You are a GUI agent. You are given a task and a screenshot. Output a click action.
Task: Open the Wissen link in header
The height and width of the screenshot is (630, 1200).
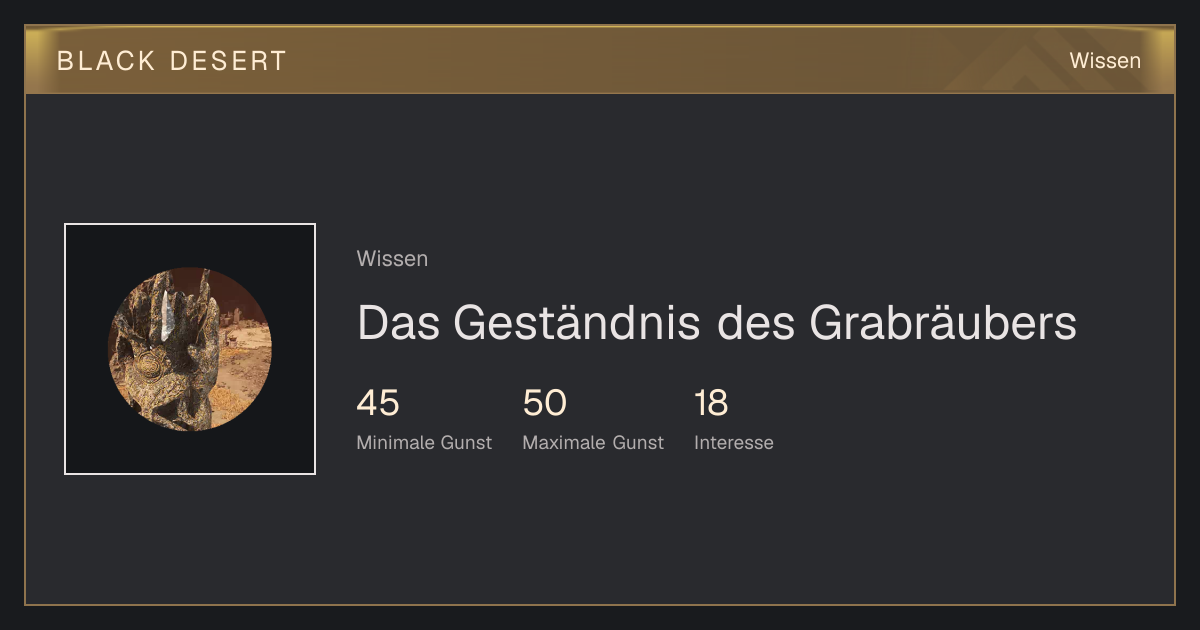(1105, 61)
